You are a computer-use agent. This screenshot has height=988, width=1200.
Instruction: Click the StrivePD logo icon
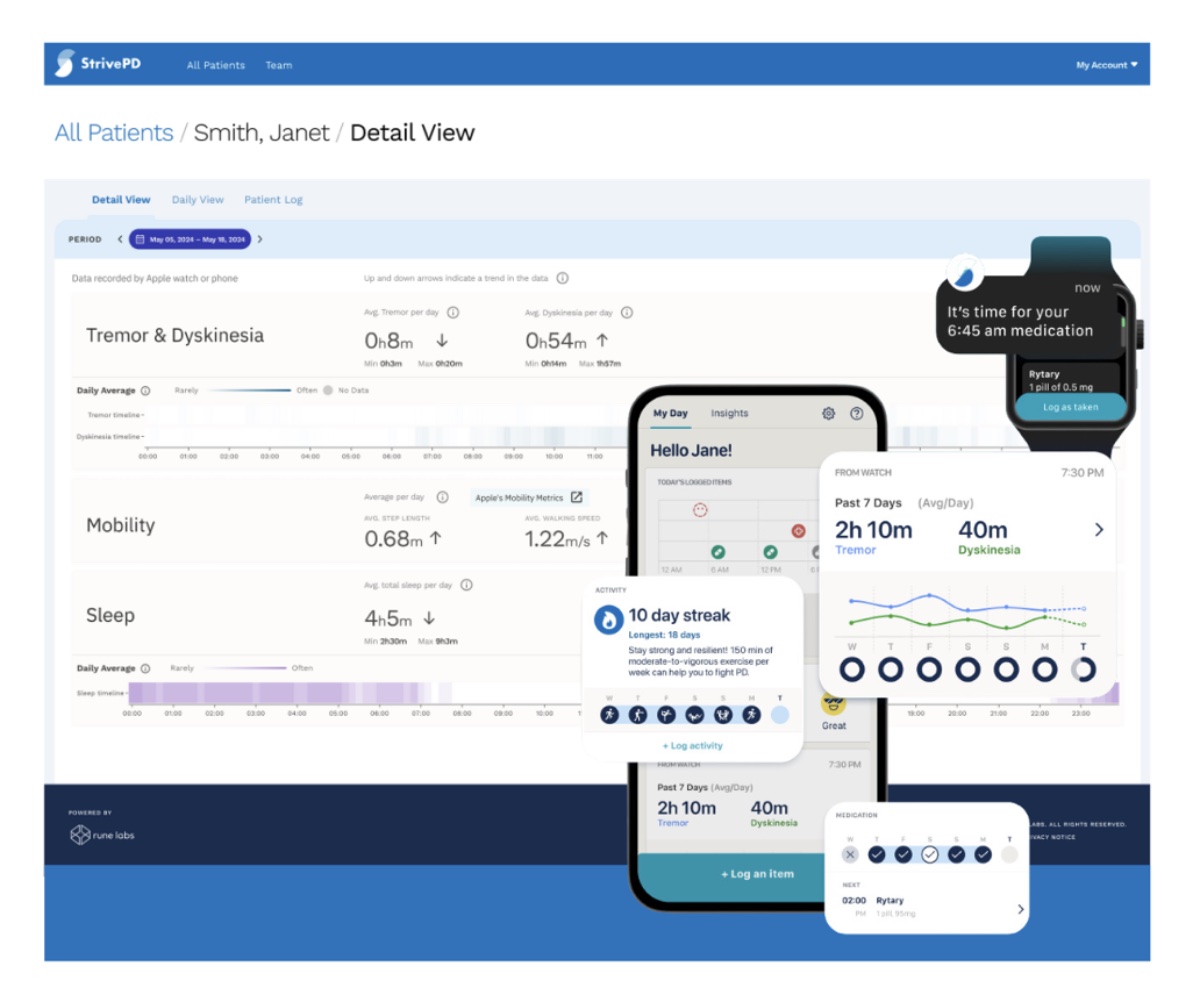[64, 64]
